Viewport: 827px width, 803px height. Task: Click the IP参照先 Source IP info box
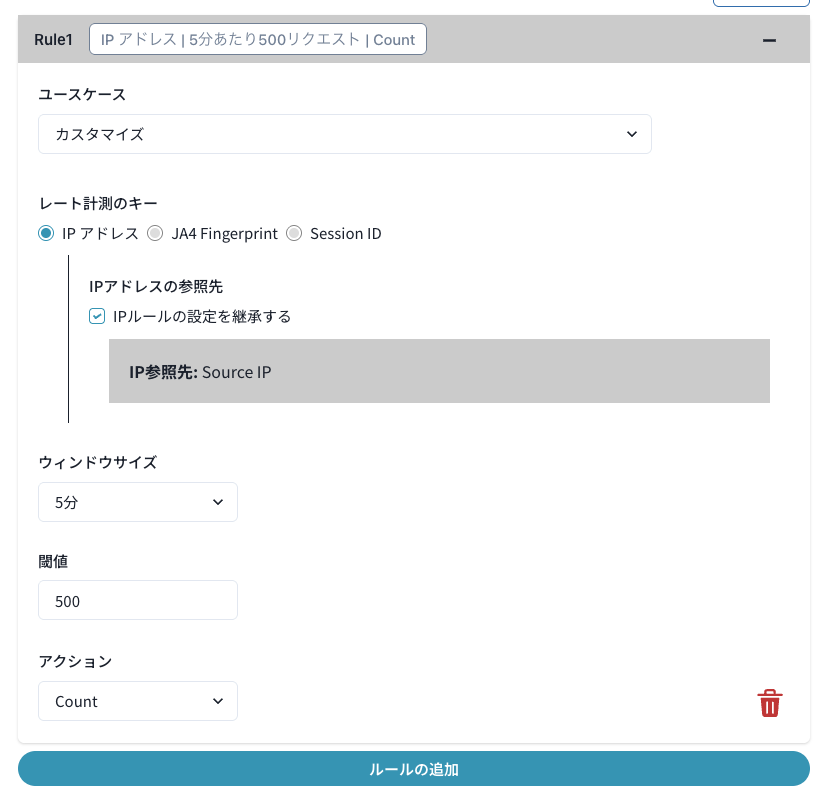[x=439, y=371]
